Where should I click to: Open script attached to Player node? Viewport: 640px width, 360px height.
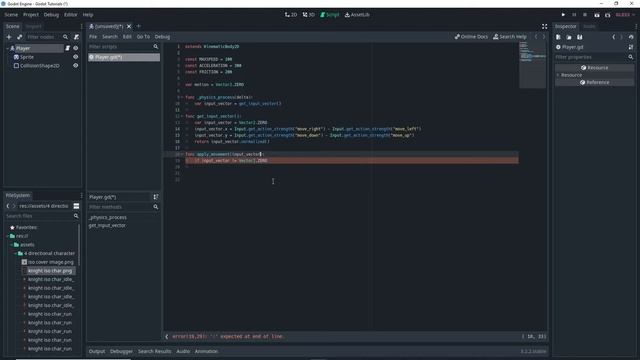68,48
